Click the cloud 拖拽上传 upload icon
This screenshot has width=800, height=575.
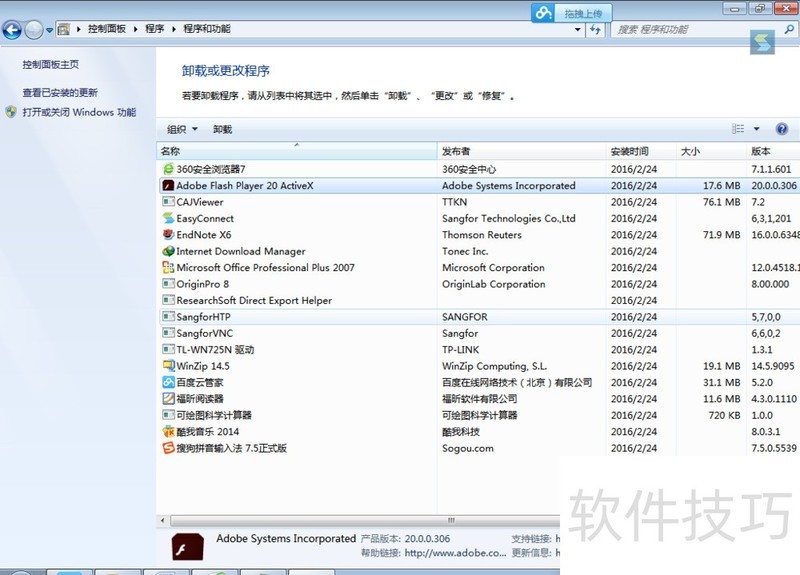tap(543, 13)
